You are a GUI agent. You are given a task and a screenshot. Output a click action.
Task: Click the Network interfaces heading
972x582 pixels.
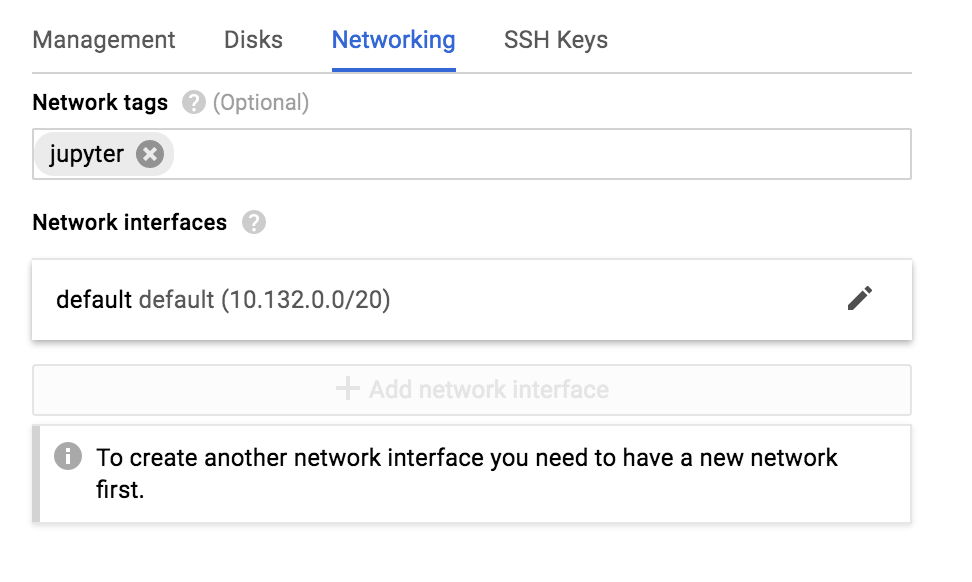click(x=130, y=222)
